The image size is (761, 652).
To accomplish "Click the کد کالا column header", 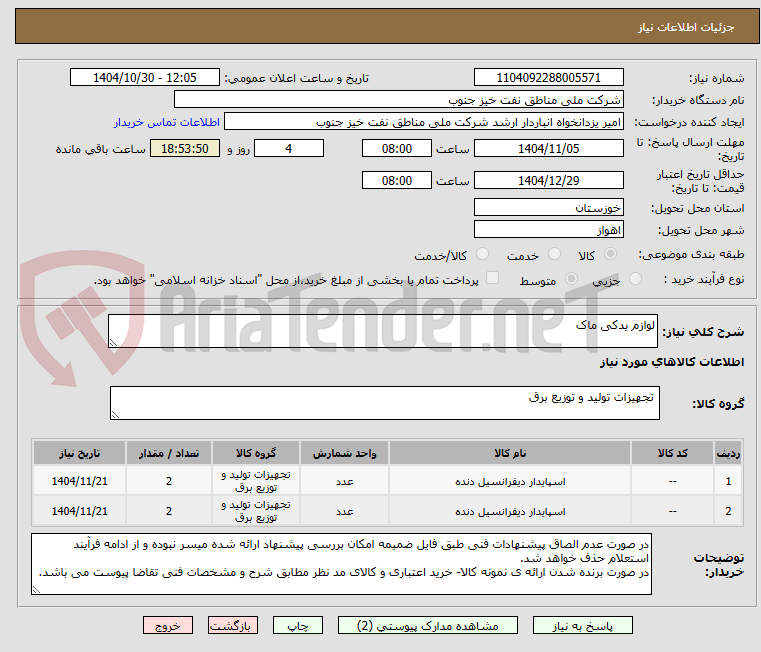I will pyautogui.click(x=672, y=453).
